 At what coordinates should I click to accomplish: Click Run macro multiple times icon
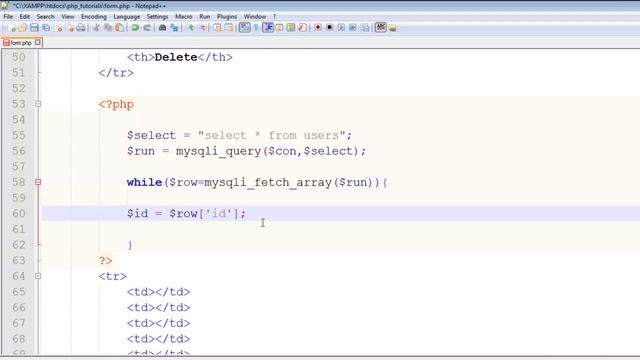pyautogui.click(x=353, y=28)
